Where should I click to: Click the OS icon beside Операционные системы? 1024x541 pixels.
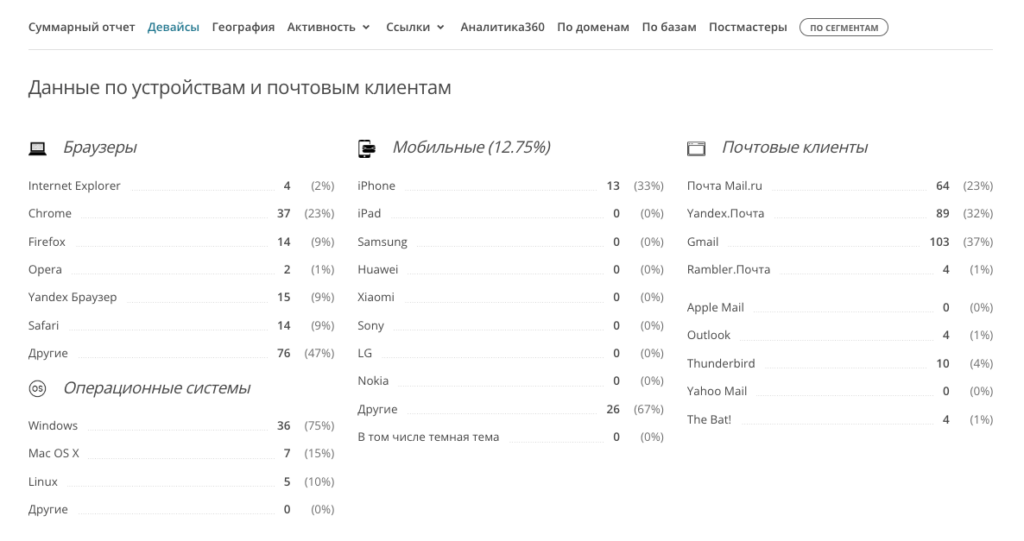click(x=37, y=388)
